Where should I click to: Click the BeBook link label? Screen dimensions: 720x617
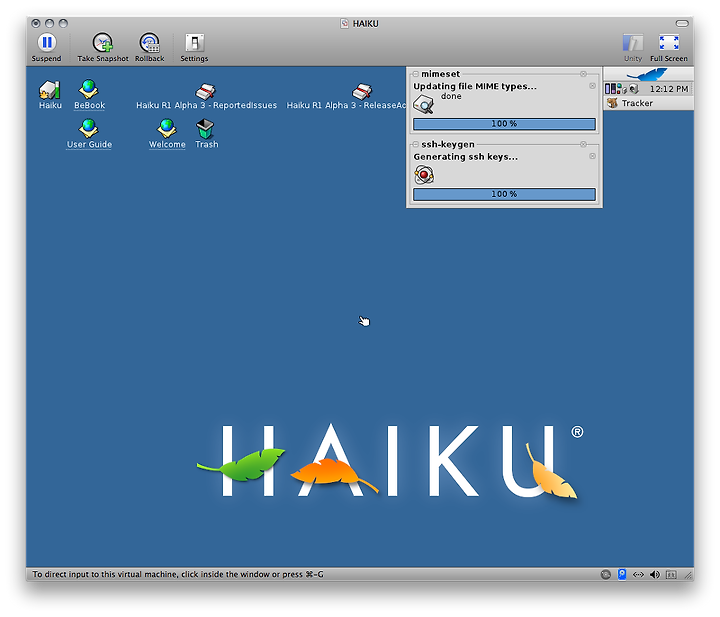(x=90, y=106)
